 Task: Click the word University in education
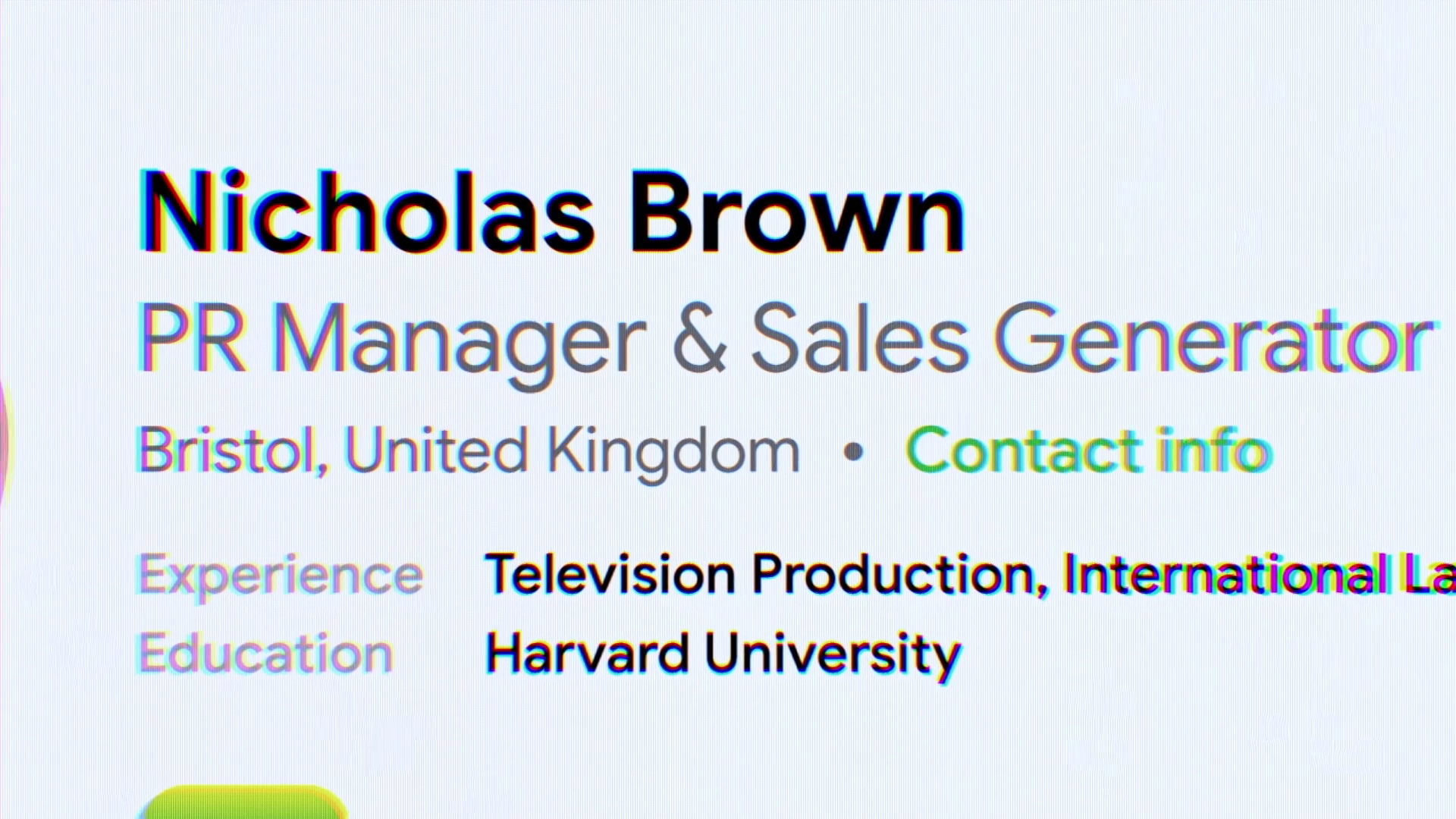pos(833,654)
